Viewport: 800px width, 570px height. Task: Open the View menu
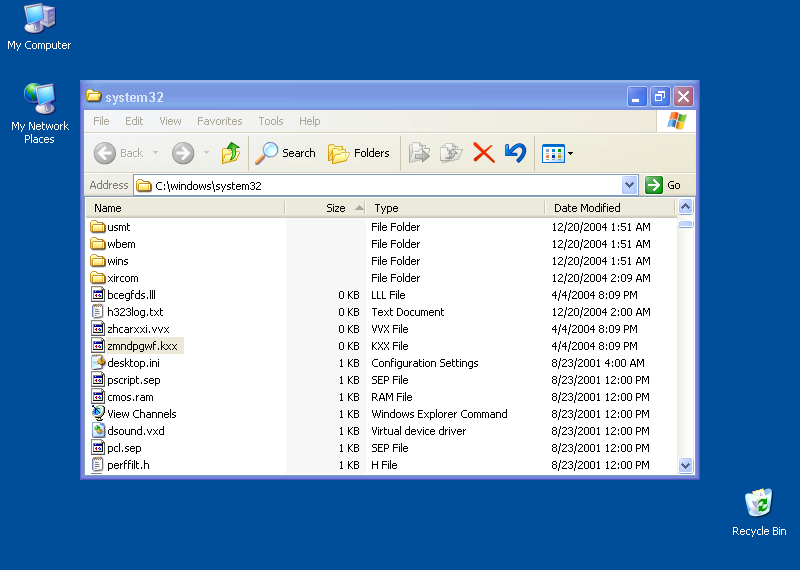pyautogui.click(x=170, y=121)
